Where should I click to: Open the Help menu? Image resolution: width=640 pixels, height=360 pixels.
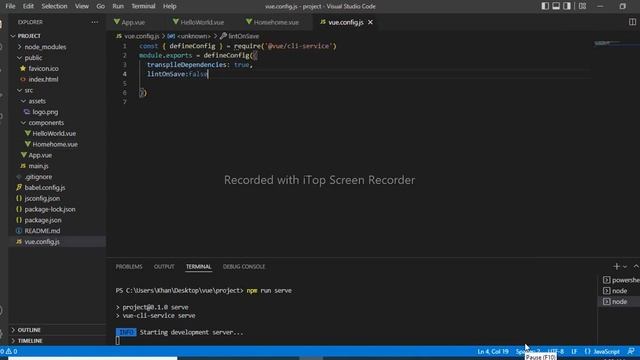point(169,6)
